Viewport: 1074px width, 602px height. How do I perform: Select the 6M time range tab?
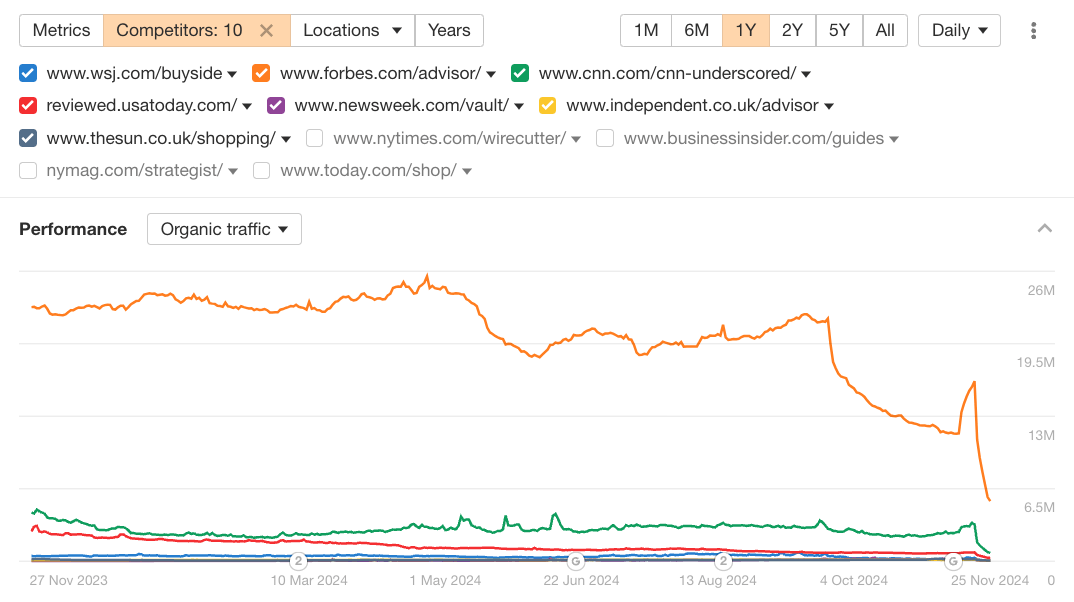[697, 30]
